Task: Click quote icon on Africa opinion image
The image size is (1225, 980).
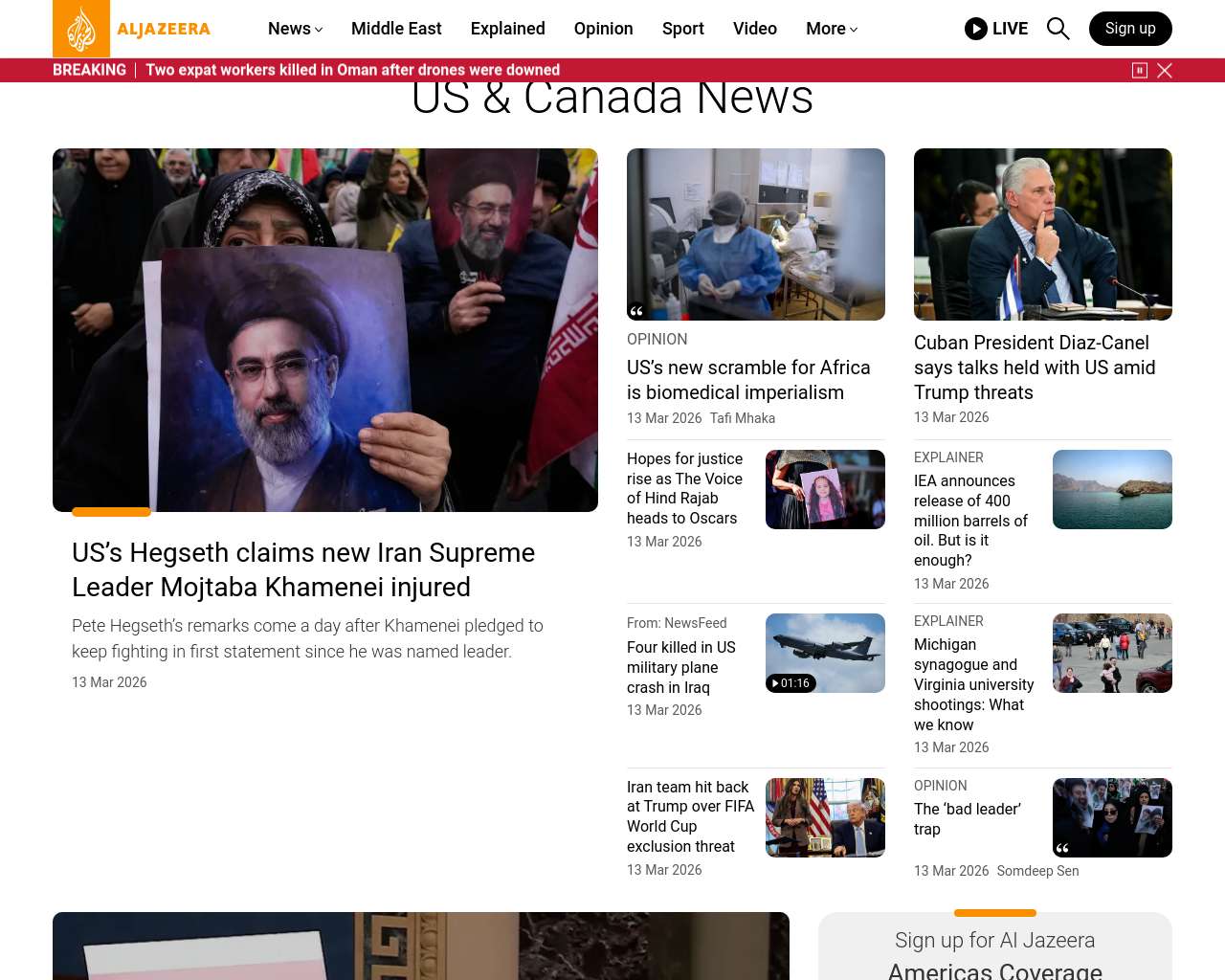Action: [x=636, y=310]
